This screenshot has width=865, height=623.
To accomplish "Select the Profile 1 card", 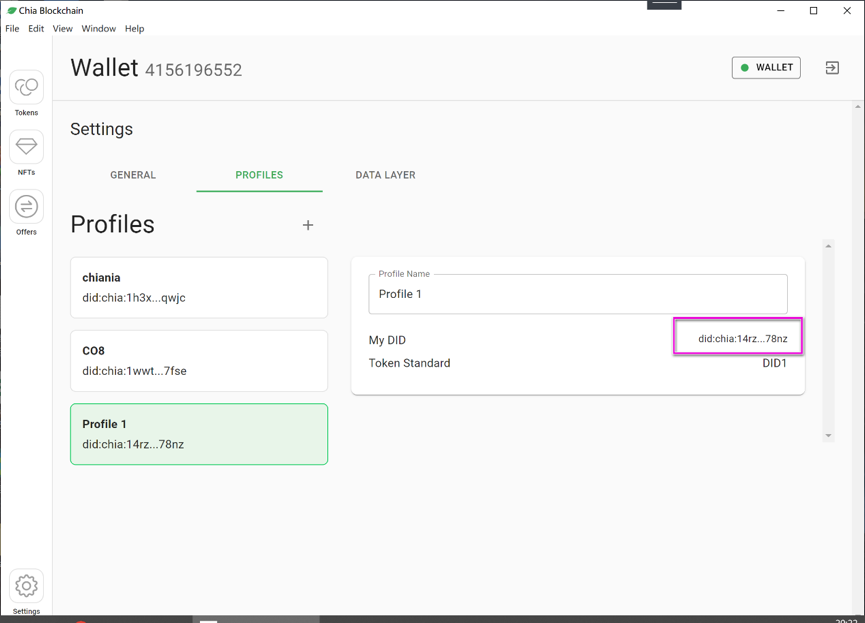I will point(199,434).
